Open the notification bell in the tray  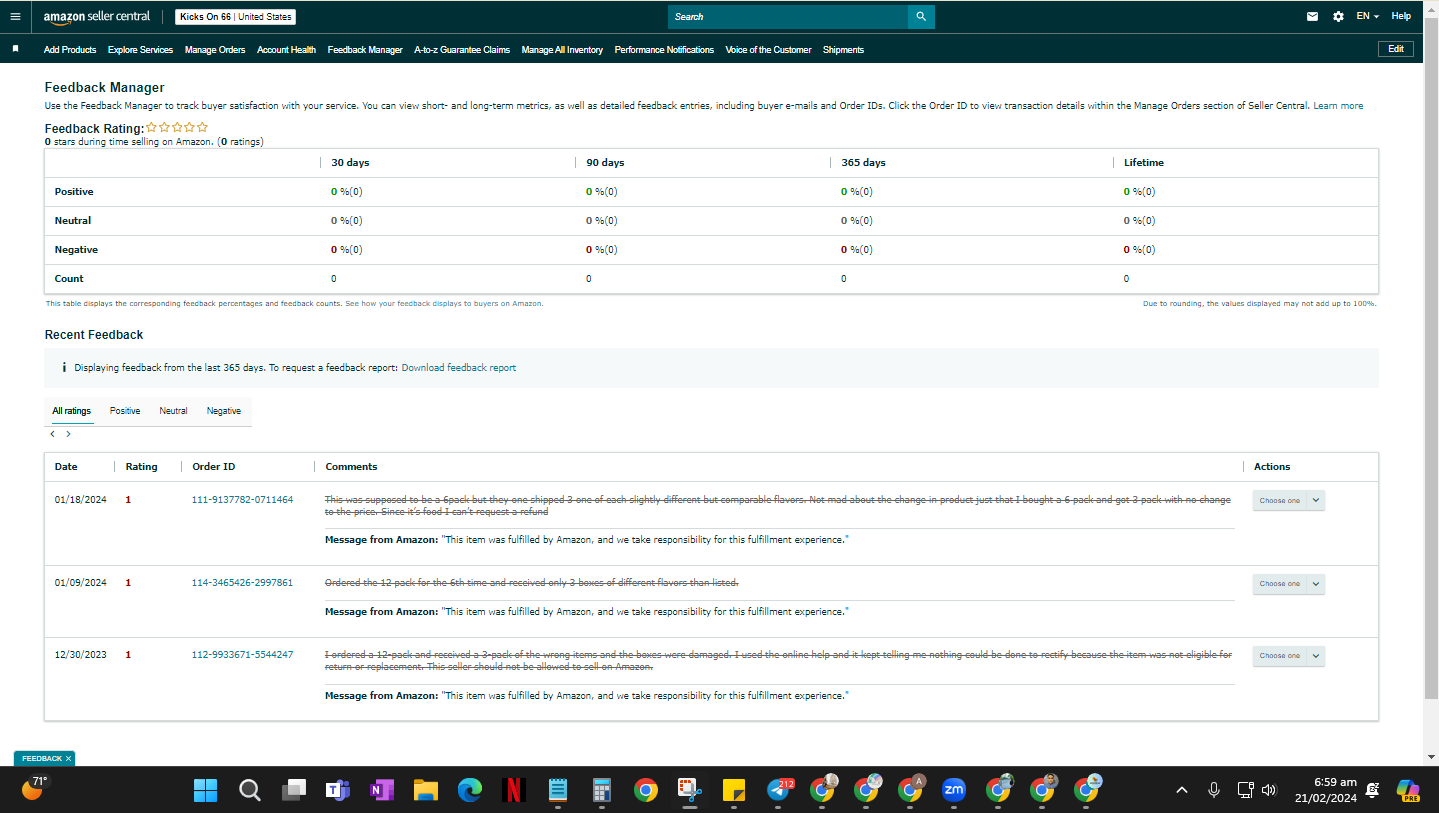pos(1374,790)
